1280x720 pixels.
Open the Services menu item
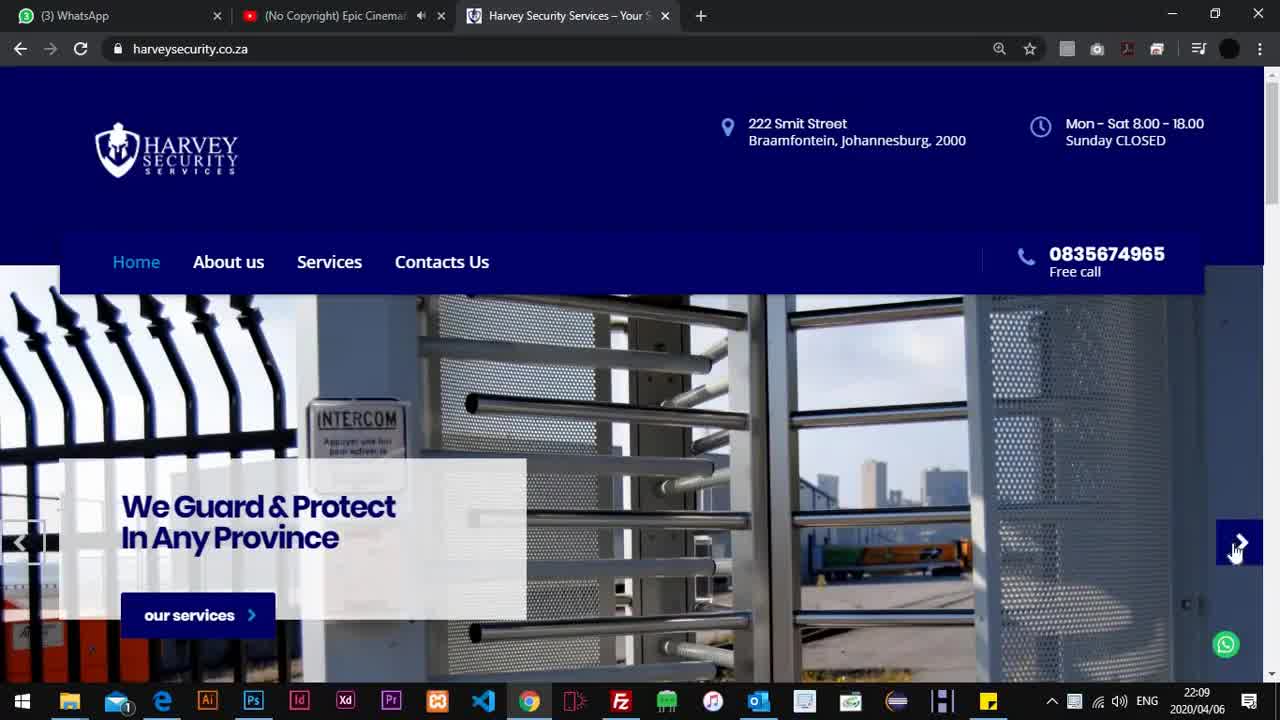click(329, 262)
